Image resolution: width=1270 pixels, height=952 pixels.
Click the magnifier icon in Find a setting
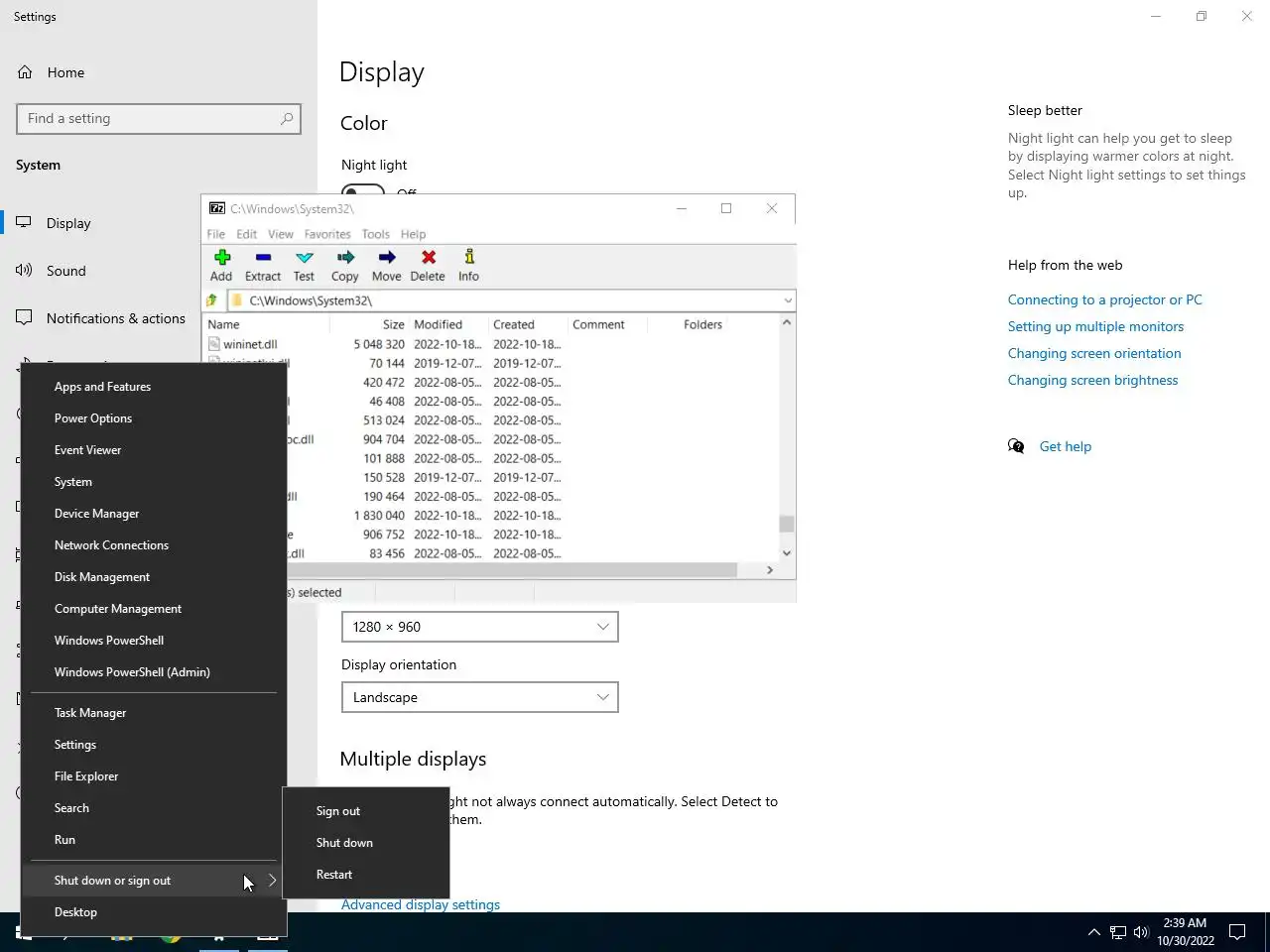pos(287,118)
